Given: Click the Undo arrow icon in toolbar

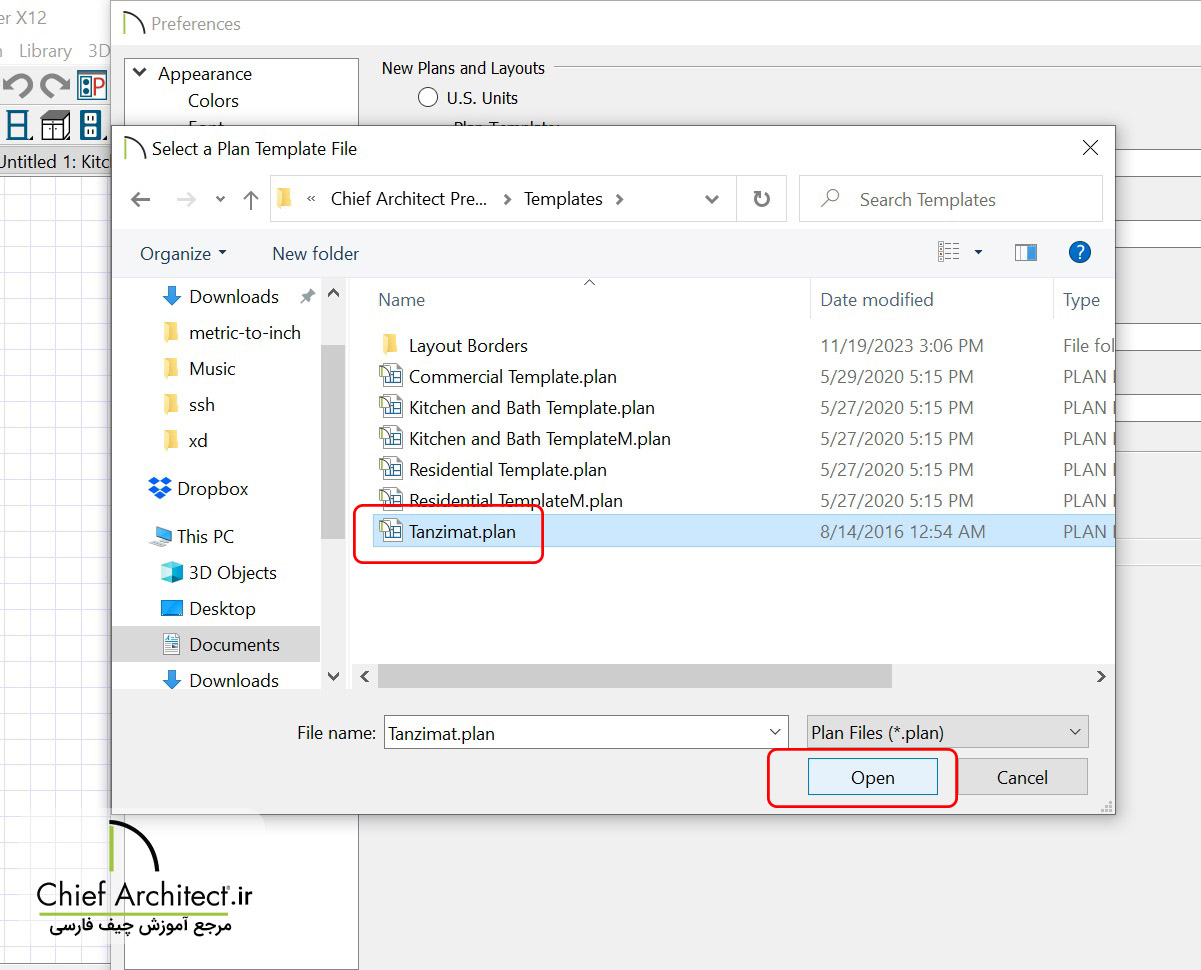Looking at the screenshot, I should pyautogui.click(x=19, y=86).
